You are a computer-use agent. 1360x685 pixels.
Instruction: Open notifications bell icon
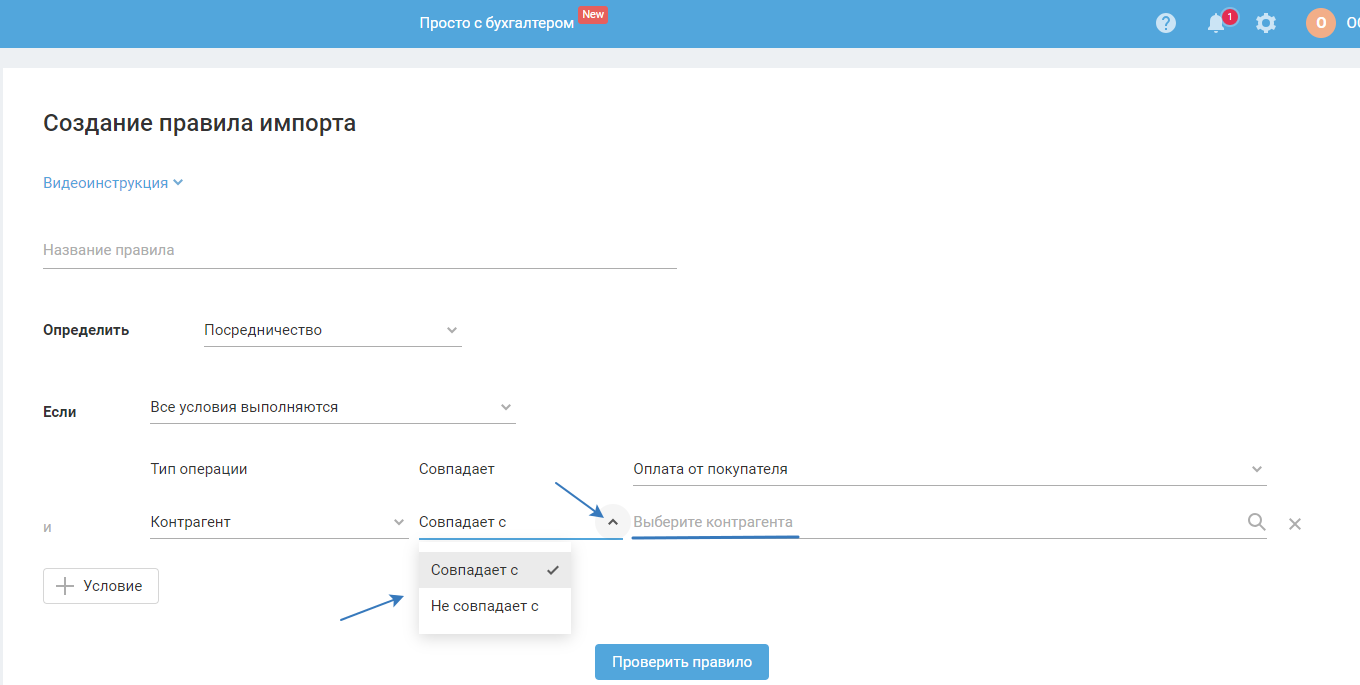click(x=1216, y=23)
